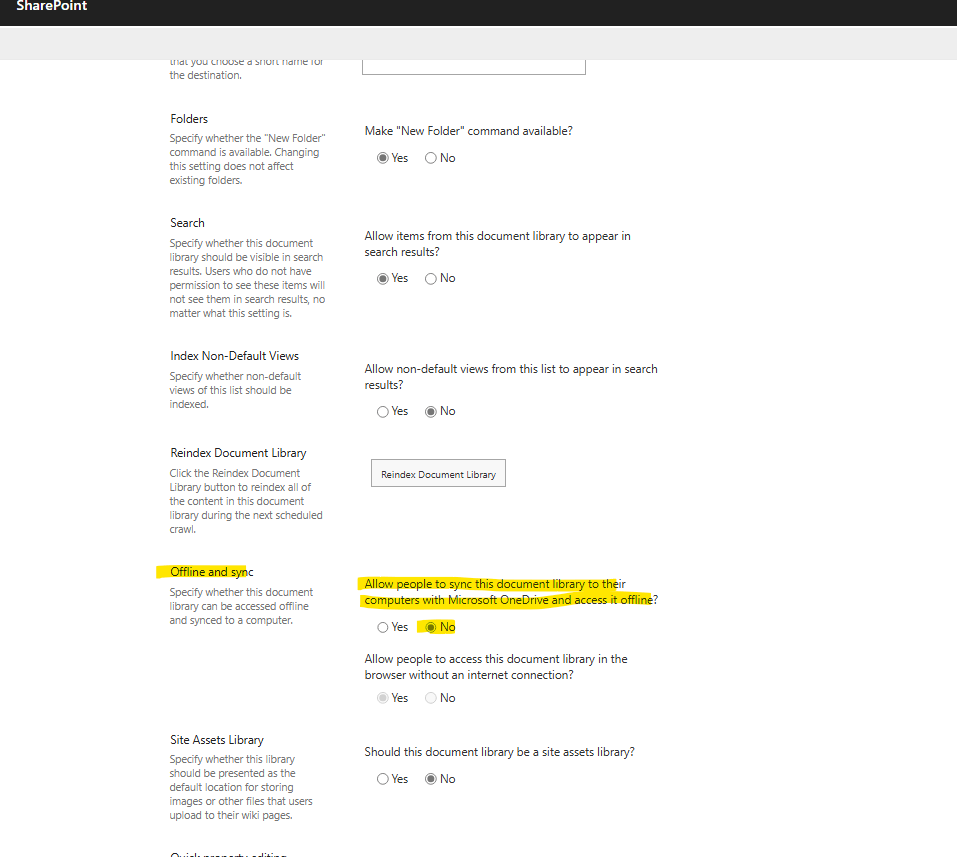Click the Reindex Document Library button

click(x=437, y=472)
